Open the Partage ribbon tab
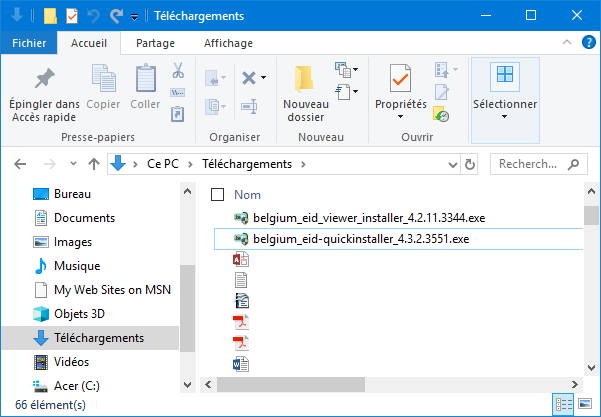The image size is (601, 417). click(155, 43)
